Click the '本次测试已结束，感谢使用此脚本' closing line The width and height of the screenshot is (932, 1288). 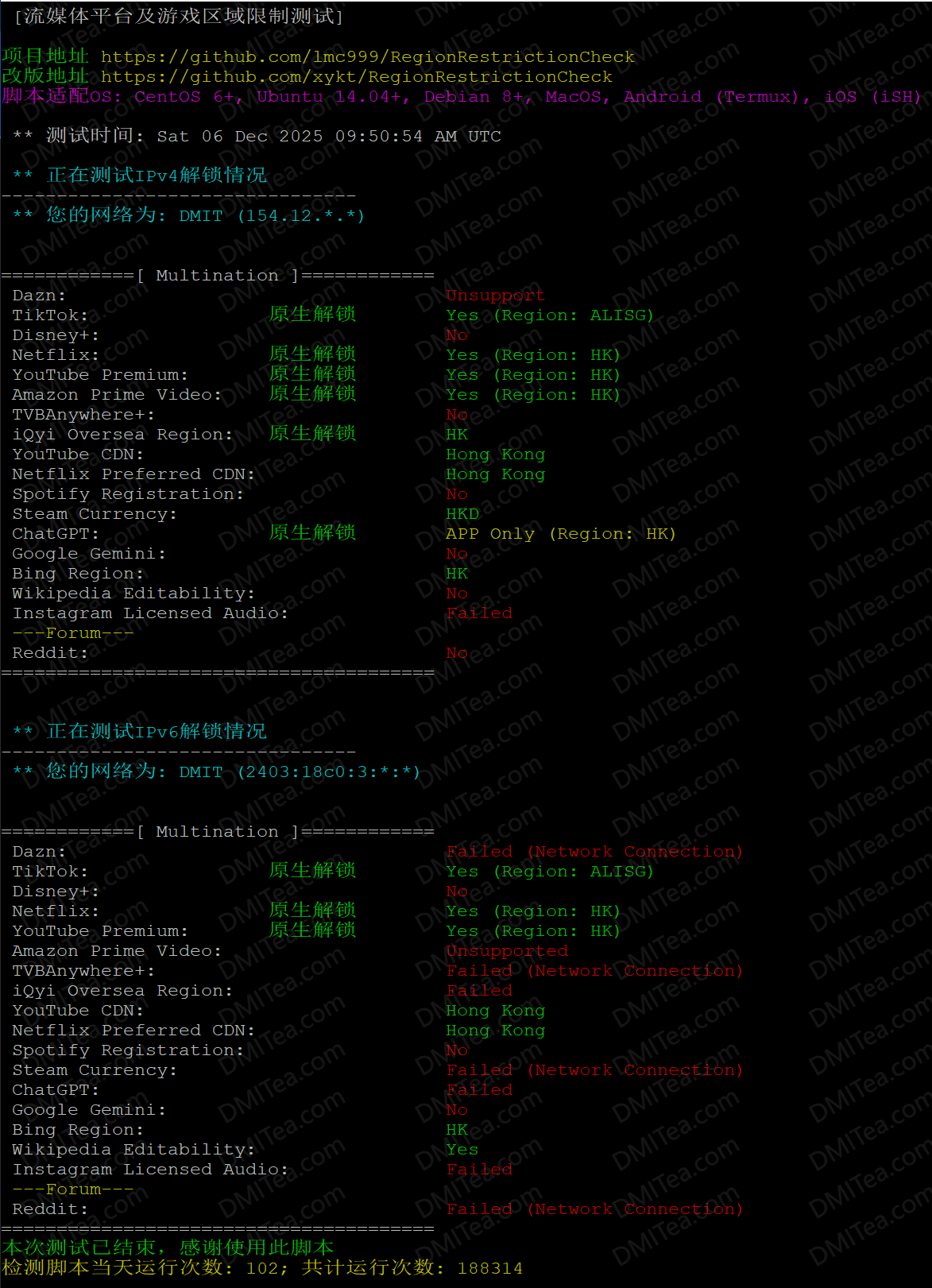[x=168, y=1247]
